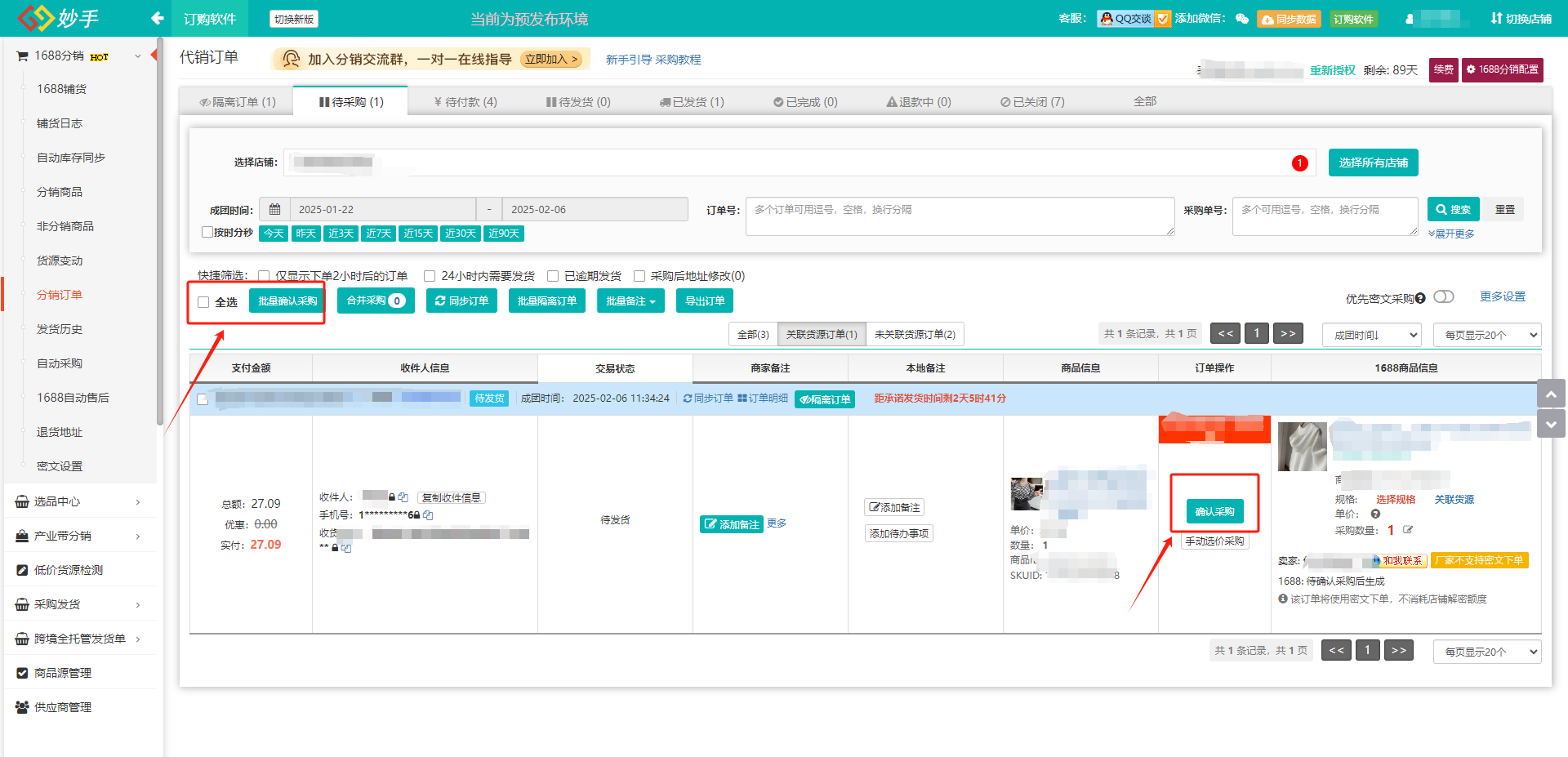Click the 订单号 input box
The width and height of the screenshot is (1568, 757).
960,216
